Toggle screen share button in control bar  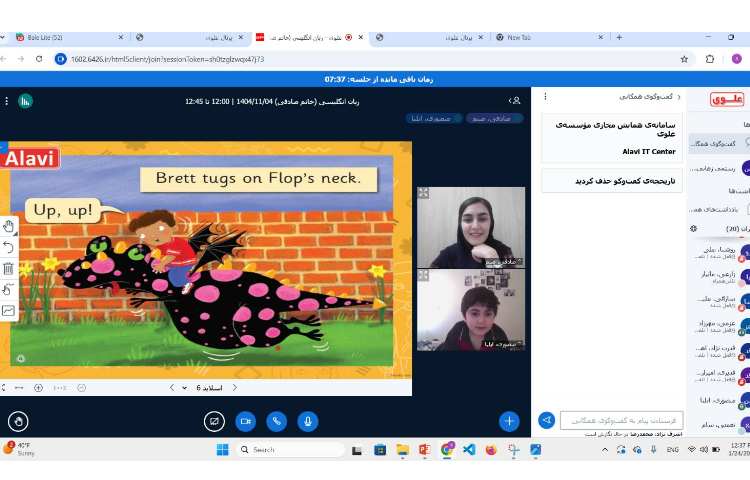(214, 421)
